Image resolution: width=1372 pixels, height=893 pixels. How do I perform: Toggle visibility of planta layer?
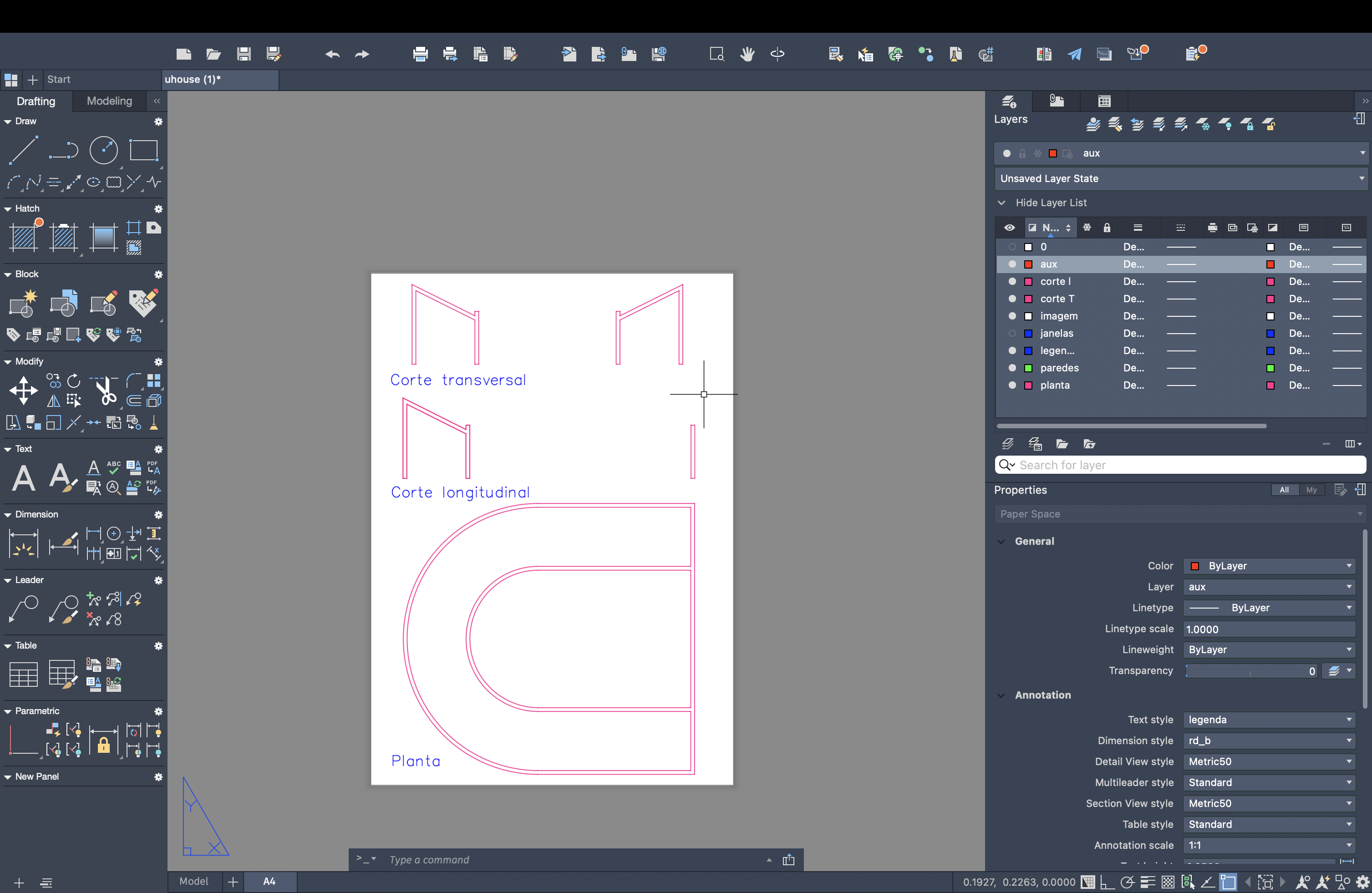click(x=1012, y=385)
